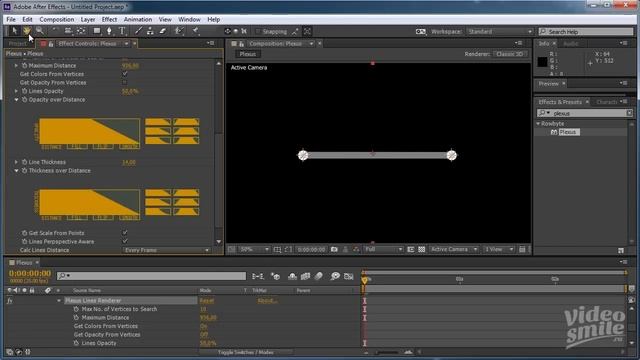Click the take snapshot camera icon
This screenshot has height=360, width=640.
click(334, 249)
